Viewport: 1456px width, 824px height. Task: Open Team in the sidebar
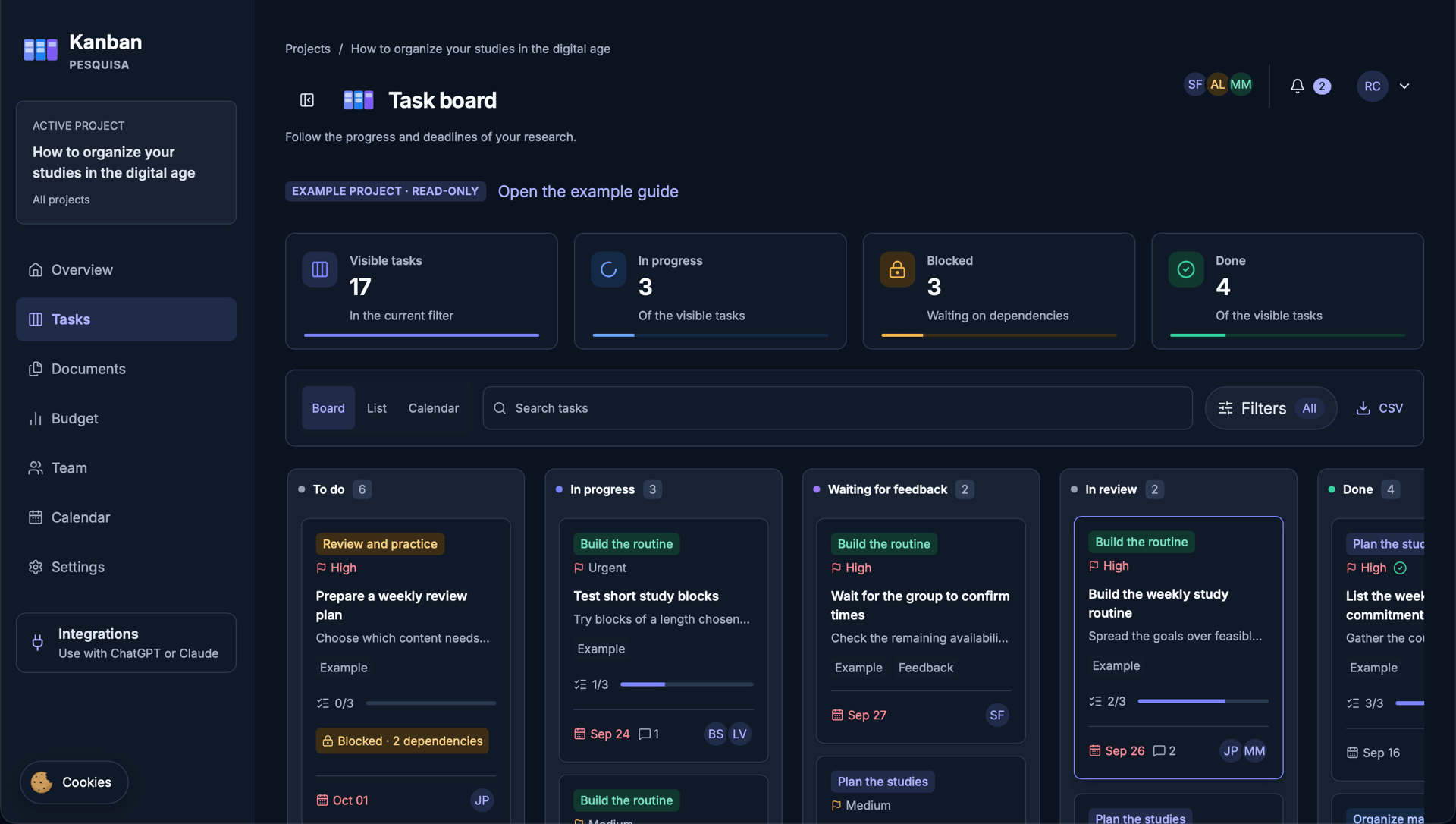click(126, 468)
